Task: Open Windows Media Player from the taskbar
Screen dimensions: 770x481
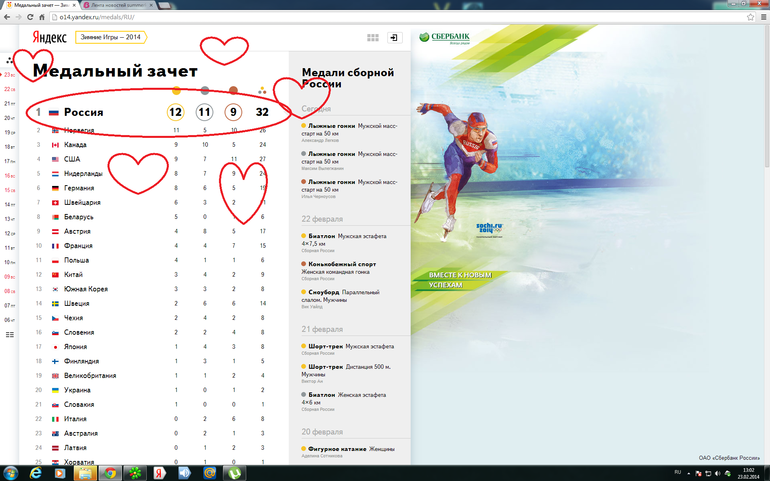Action: tap(60, 473)
